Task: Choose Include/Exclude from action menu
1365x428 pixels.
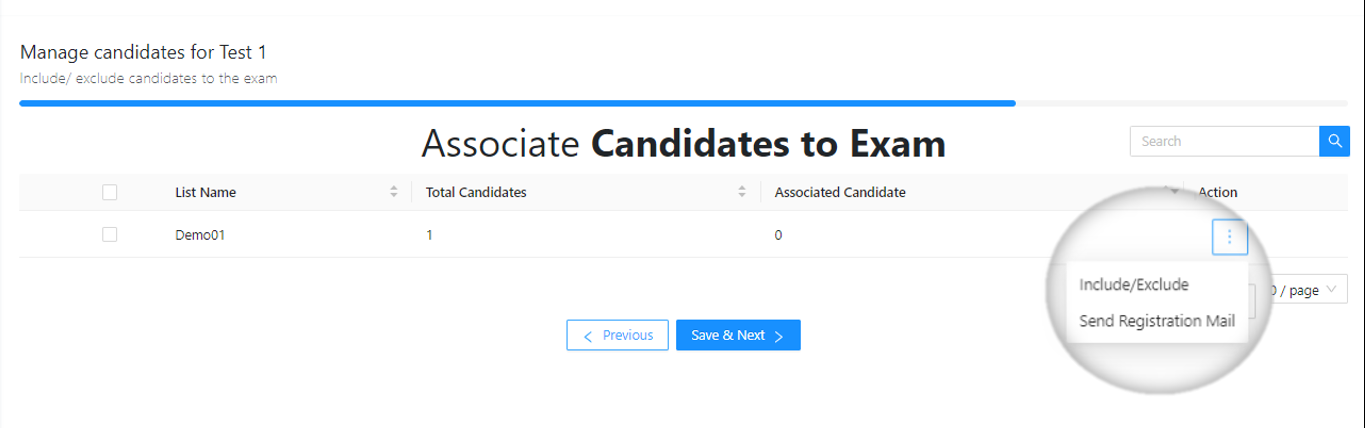Action: tap(1134, 285)
